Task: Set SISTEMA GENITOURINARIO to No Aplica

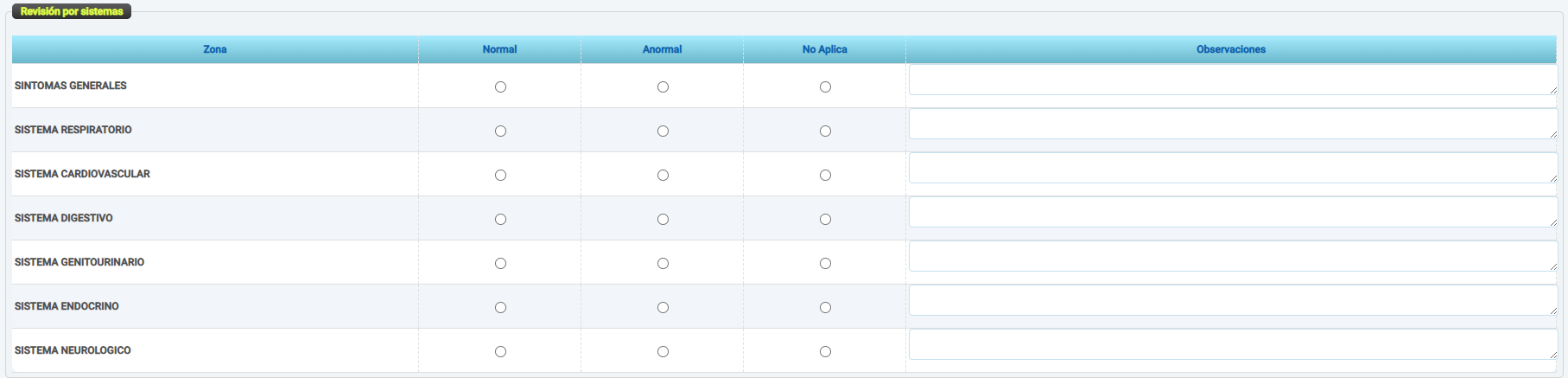Action: pyautogui.click(x=825, y=264)
